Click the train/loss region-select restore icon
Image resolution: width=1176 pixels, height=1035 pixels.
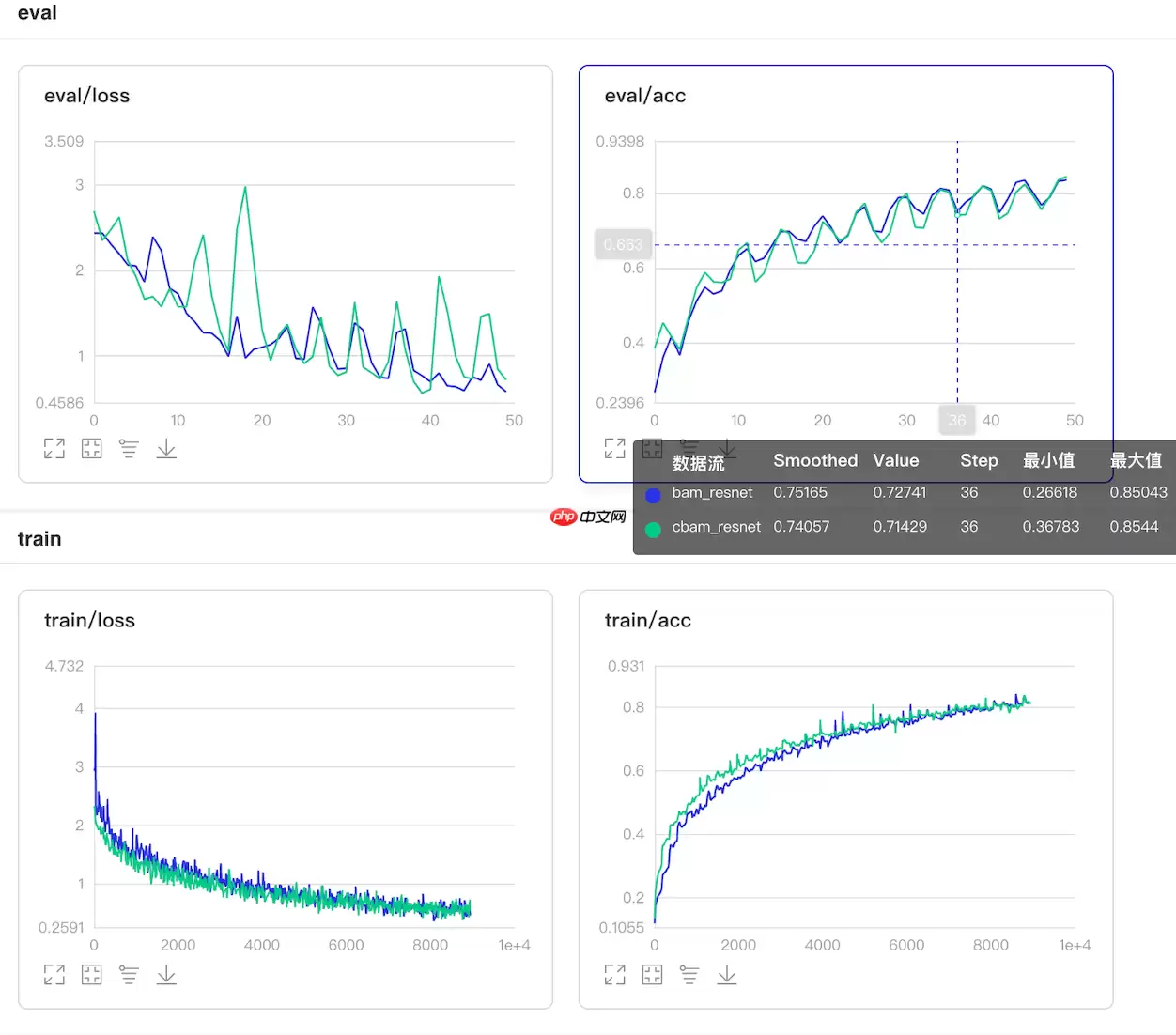[92, 975]
